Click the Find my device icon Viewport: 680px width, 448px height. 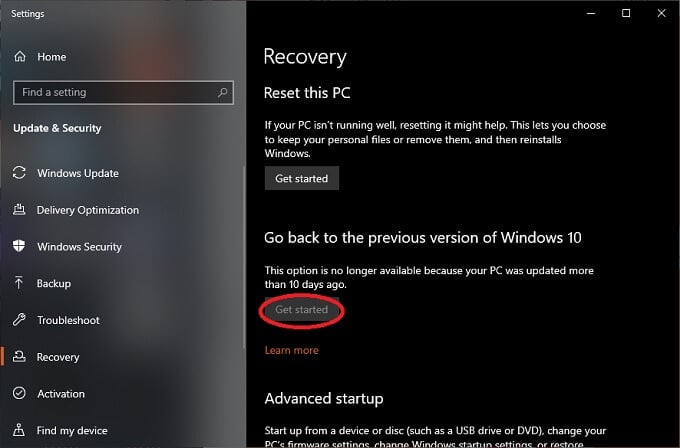pyautogui.click(x=20, y=431)
